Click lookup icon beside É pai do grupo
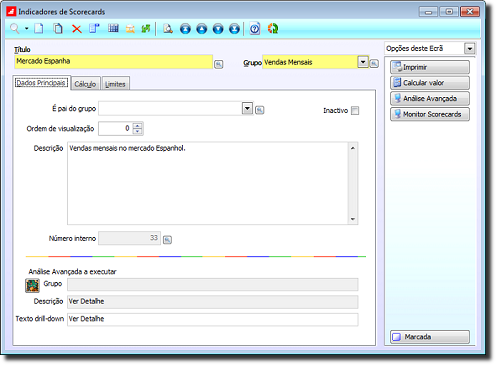496x365 pixels. [259, 110]
